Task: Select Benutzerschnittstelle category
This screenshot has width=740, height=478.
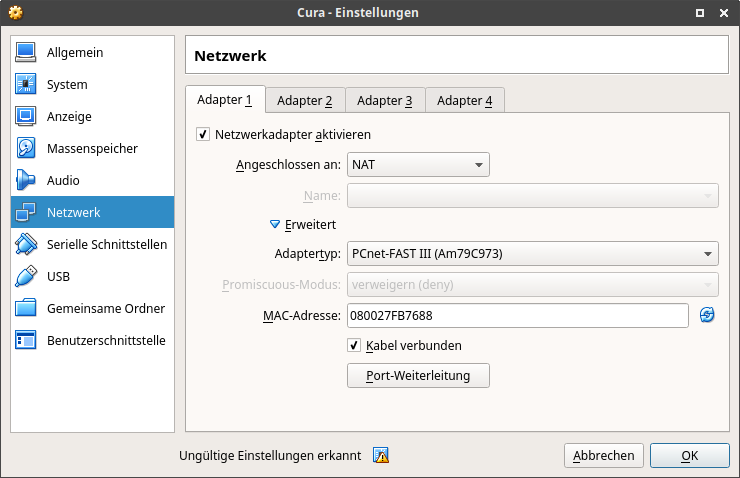Action: click(92, 340)
